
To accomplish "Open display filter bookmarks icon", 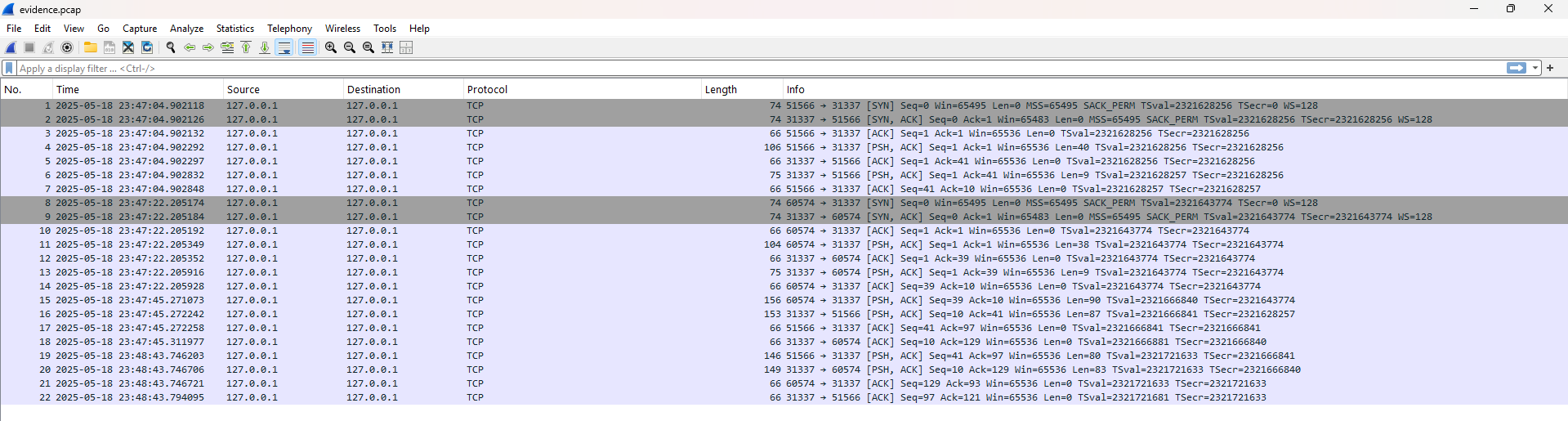I will click(9, 69).
